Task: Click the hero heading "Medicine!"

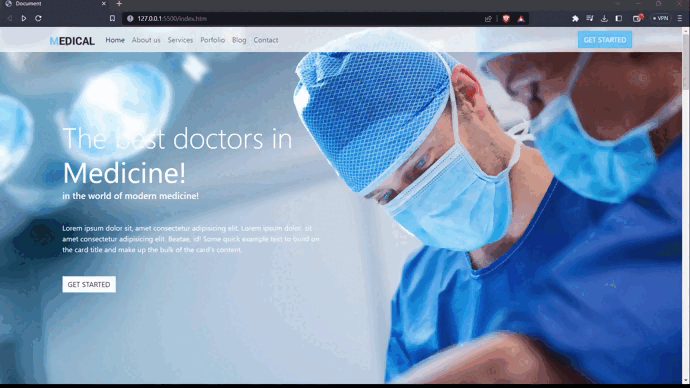Action: pyautogui.click(x=124, y=173)
